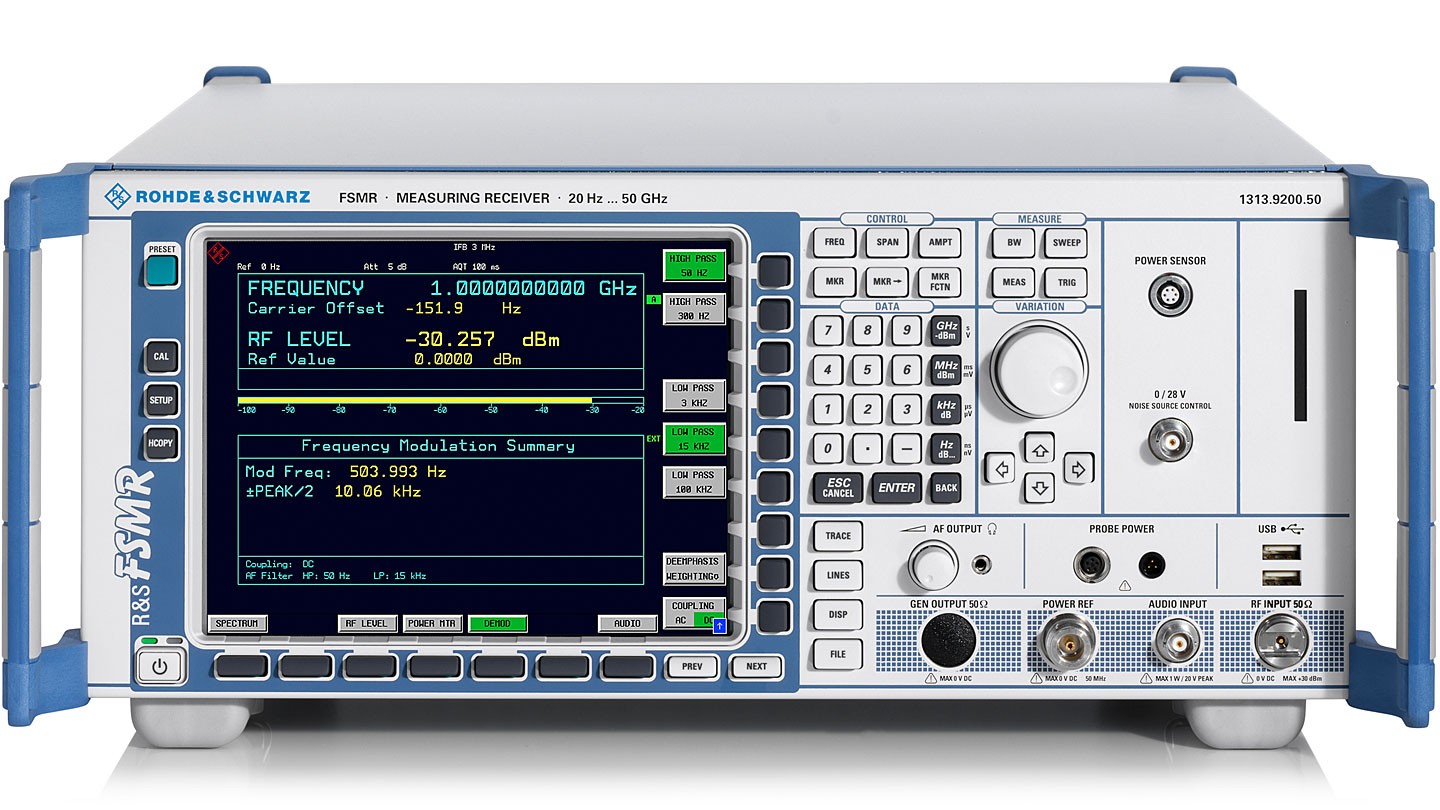Tap the right arrow key in the Variation section

tap(1077, 468)
